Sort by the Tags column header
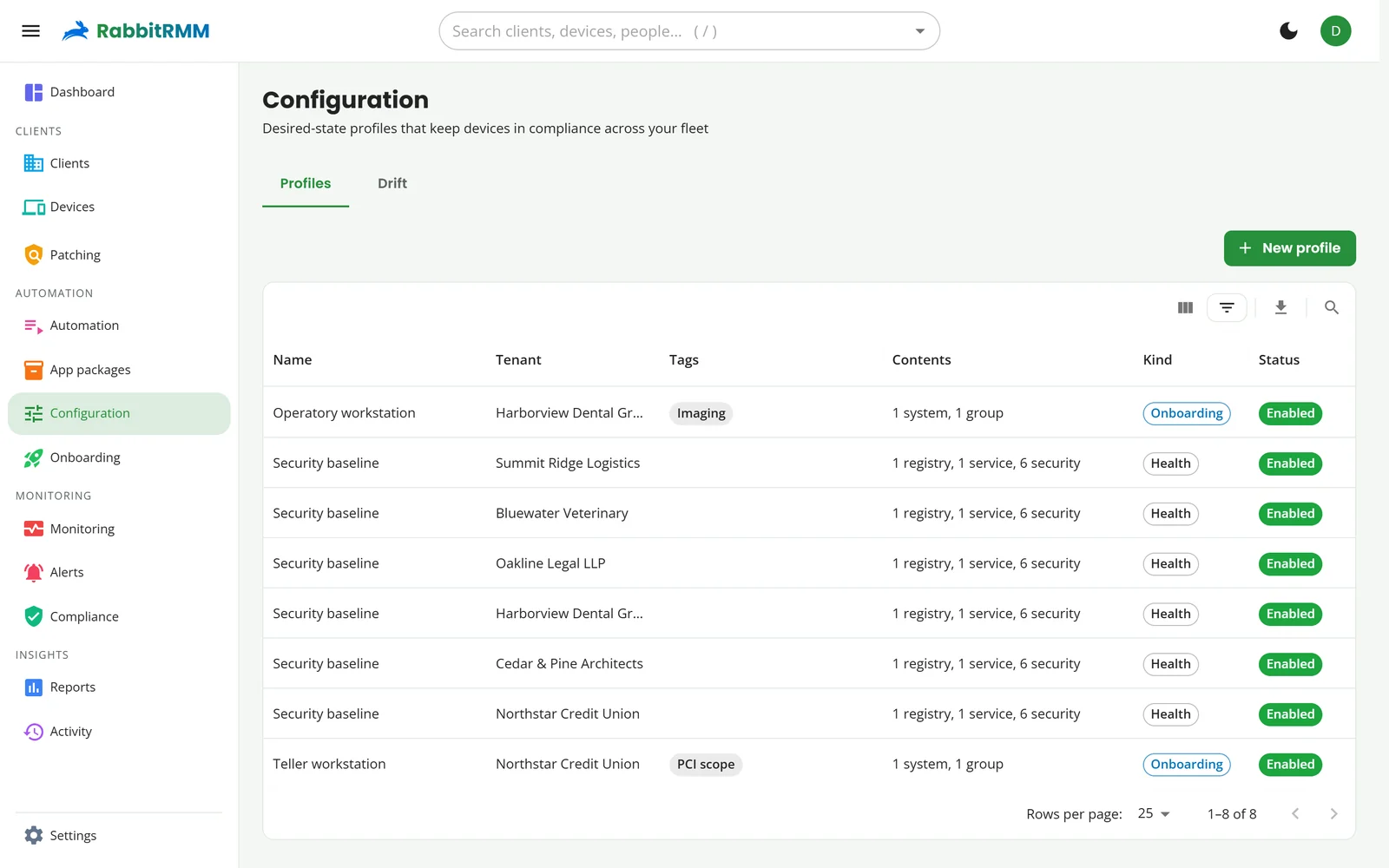 (684, 359)
